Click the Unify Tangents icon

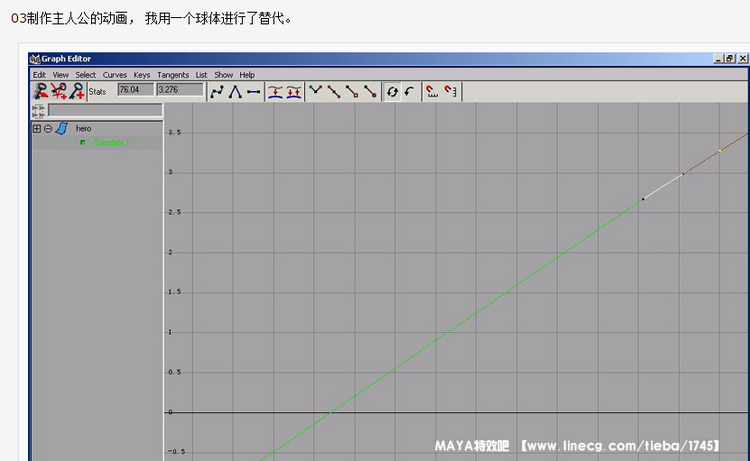tap(334, 91)
